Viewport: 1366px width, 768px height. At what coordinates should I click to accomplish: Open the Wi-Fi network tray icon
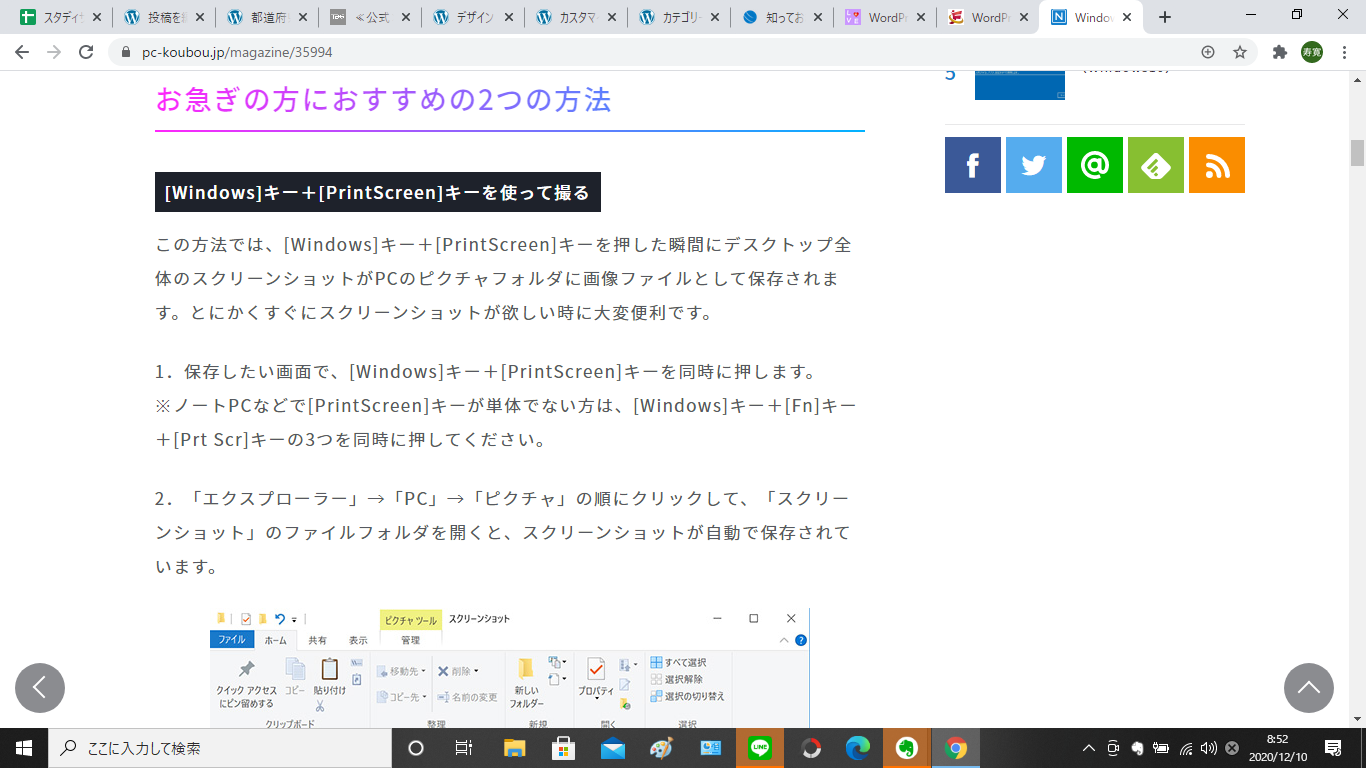coord(1185,748)
